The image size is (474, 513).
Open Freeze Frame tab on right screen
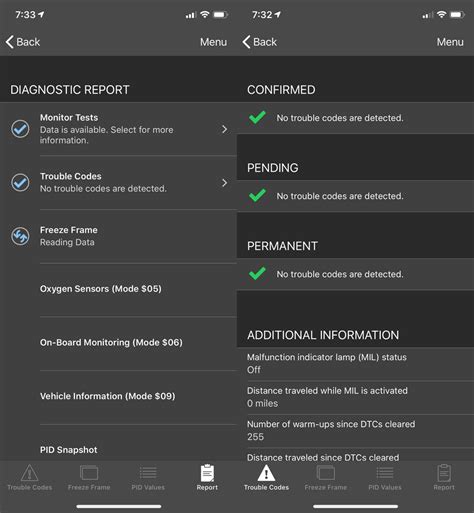[x=326, y=477]
